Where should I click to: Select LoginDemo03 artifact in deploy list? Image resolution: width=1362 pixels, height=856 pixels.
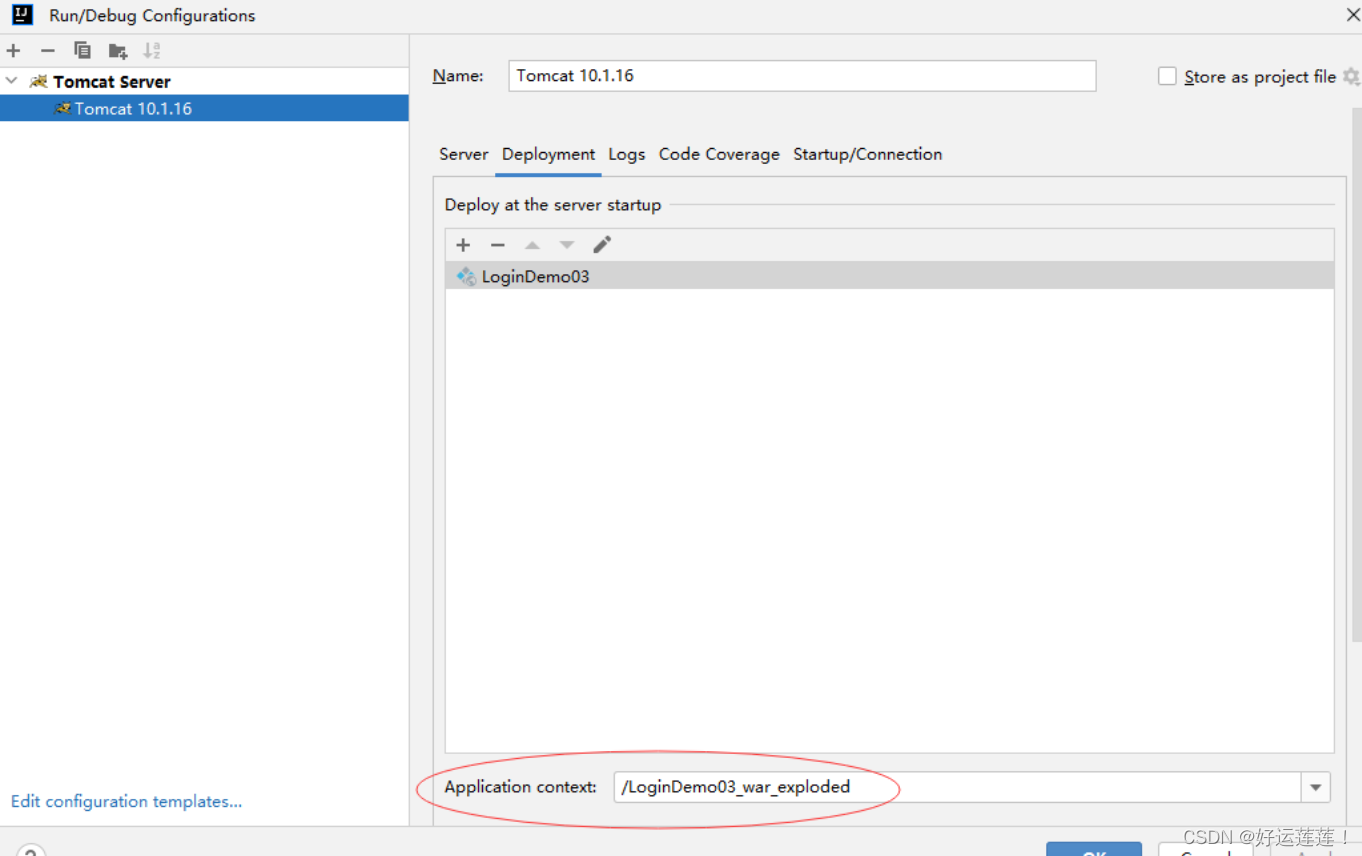[x=889, y=276]
